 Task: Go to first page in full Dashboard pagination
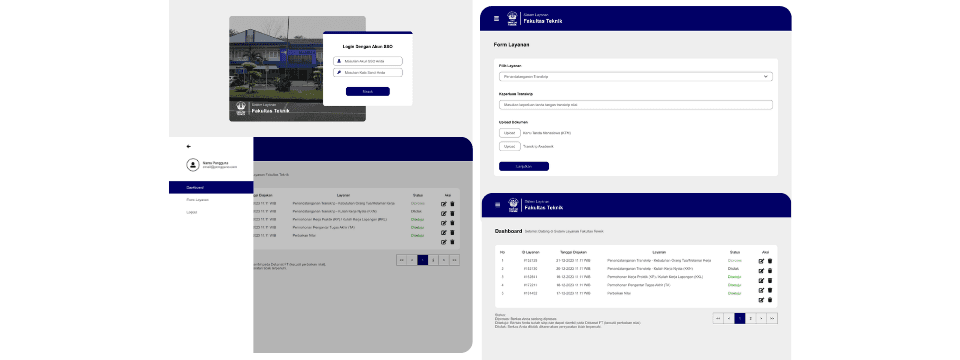pos(718,318)
